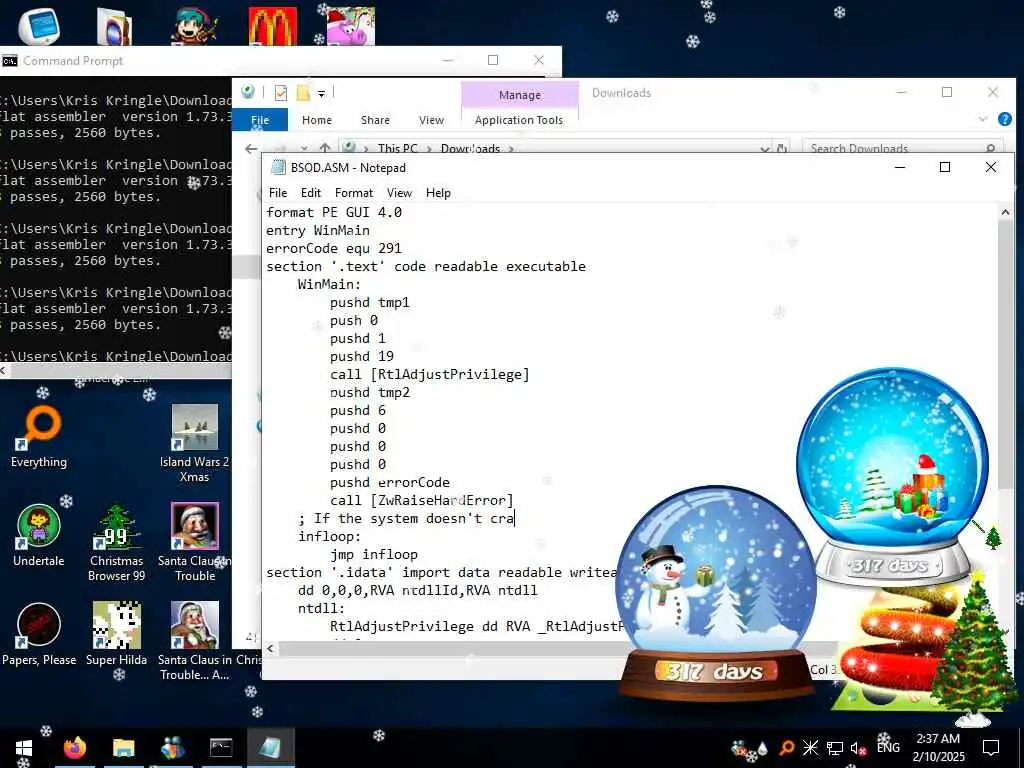The image size is (1024, 768).
Task: Select the pixel character with hat desktop icon
Action: [x=195, y=25]
